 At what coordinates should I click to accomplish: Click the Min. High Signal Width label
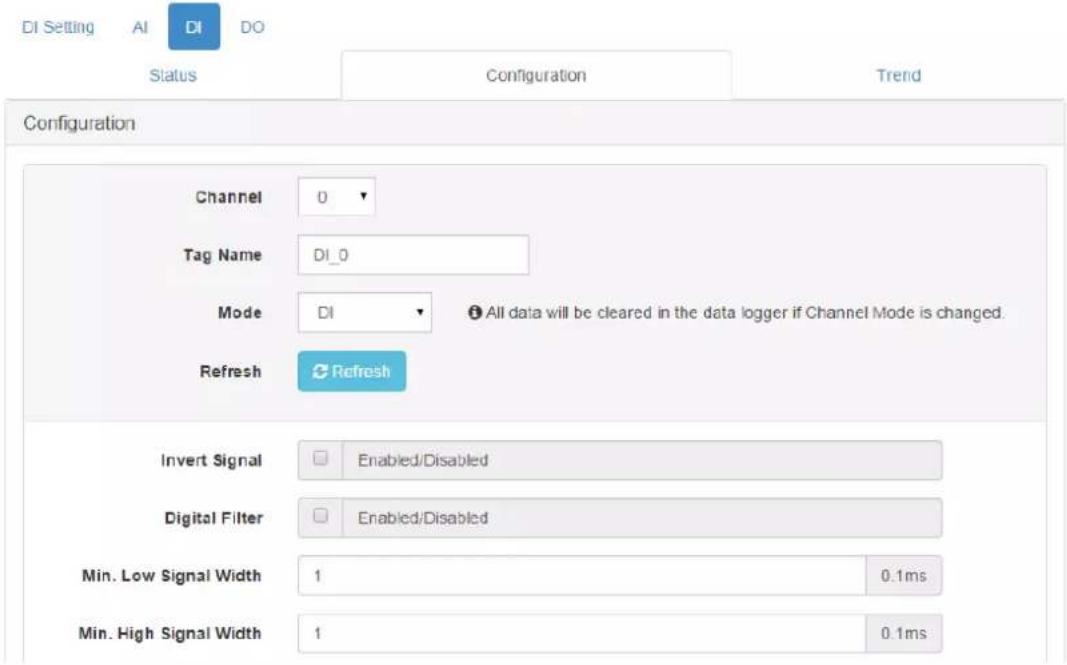click(170, 634)
